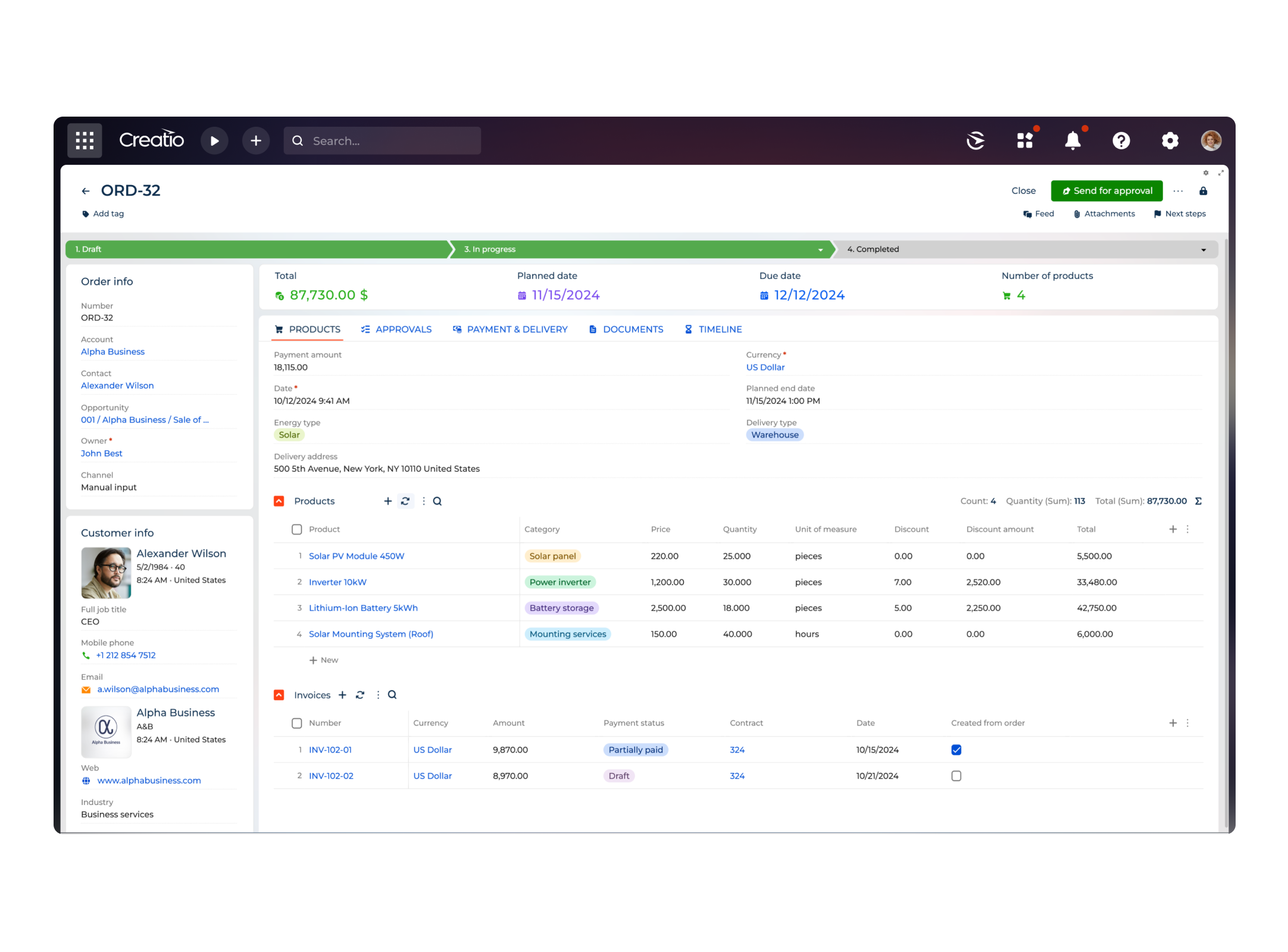The width and height of the screenshot is (1288, 952).
Task: Refresh the Products list
Action: coord(405,501)
